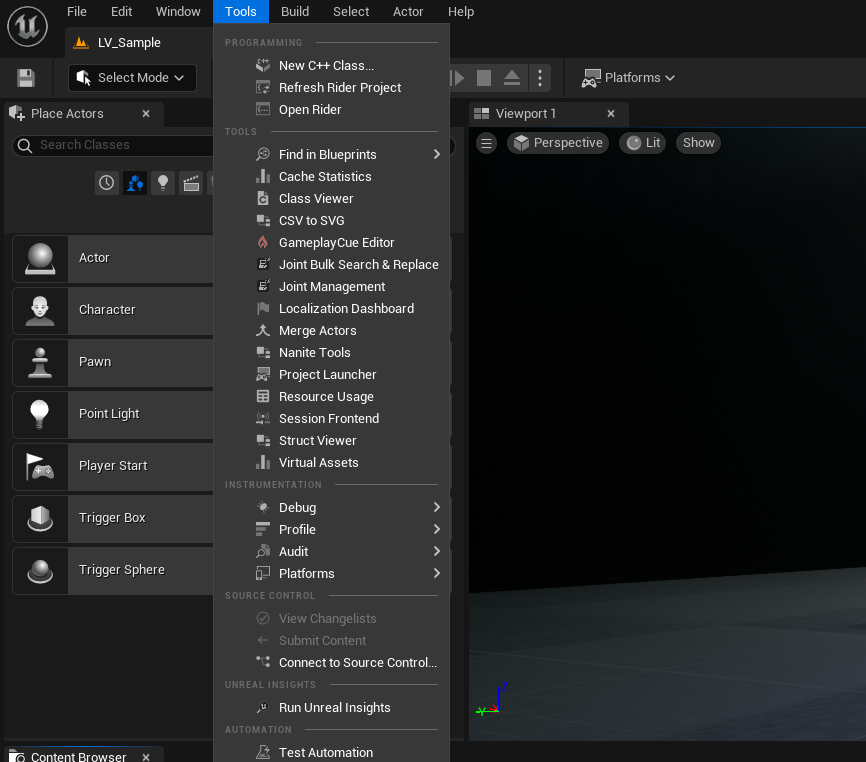Open the Select Mode dropdown
The image size is (866, 762).
point(132,78)
